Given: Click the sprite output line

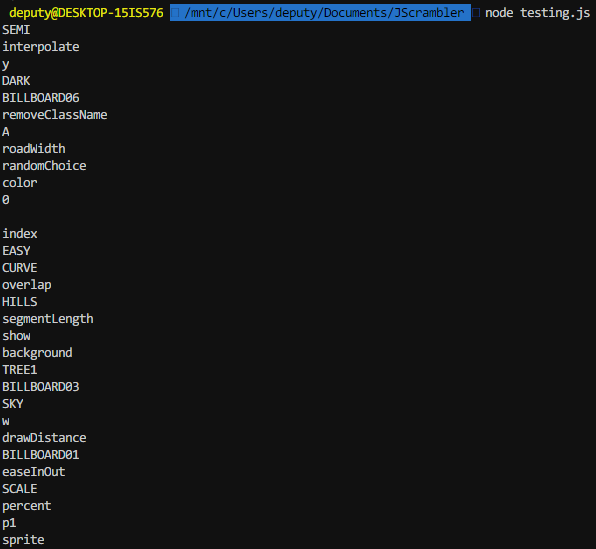Looking at the screenshot, I should click(x=23, y=540).
